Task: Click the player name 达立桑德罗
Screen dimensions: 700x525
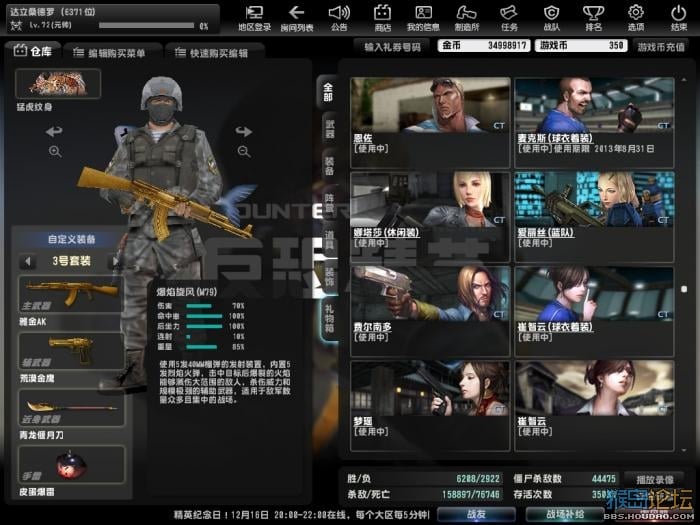Action: (34, 12)
